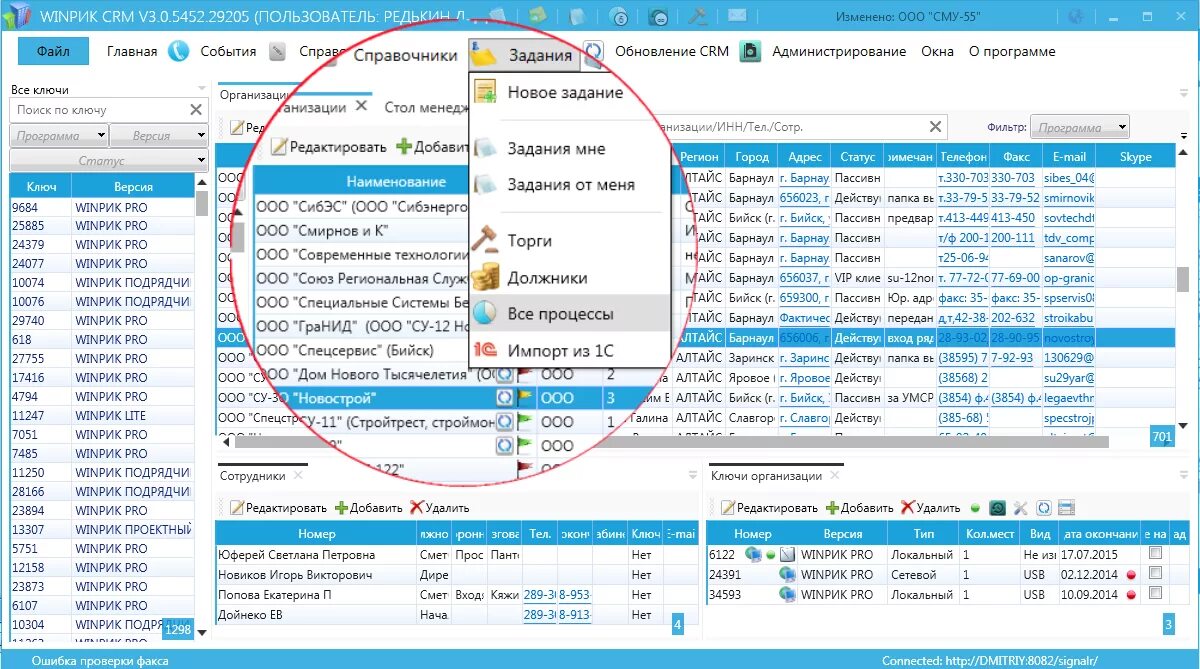This screenshot has height=669, width=1200.
Task: Click the Administration green icon
Action: tap(750, 52)
